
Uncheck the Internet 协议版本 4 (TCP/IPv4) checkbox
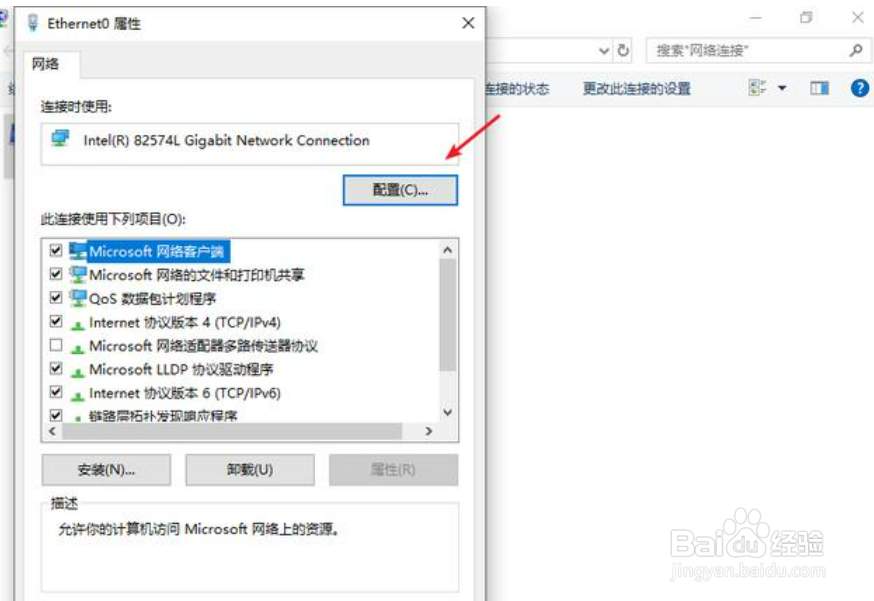click(x=56, y=321)
